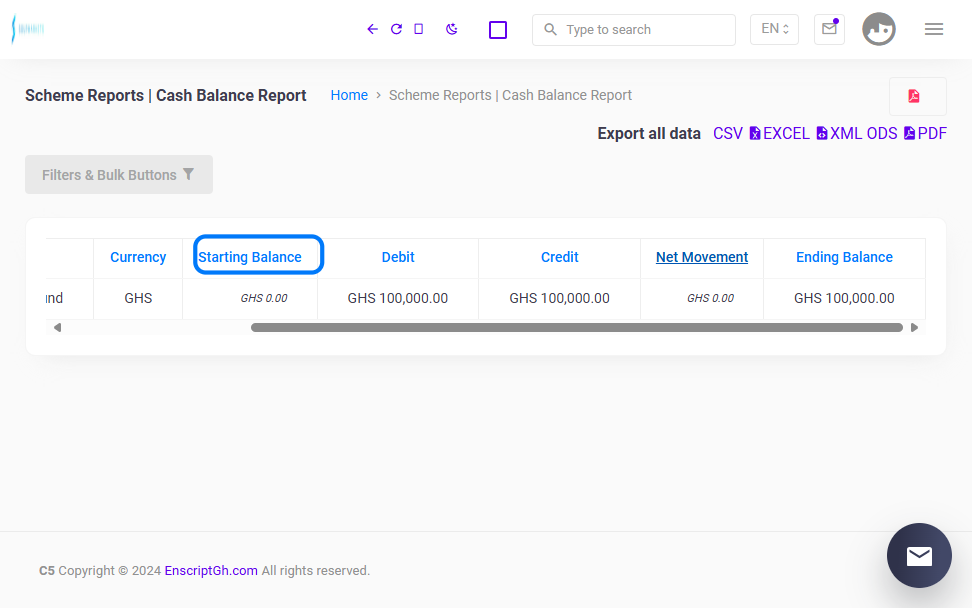Click the horizontal scrollbar thumb
Viewport: 972px width, 608px height.
pyautogui.click(x=577, y=327)
